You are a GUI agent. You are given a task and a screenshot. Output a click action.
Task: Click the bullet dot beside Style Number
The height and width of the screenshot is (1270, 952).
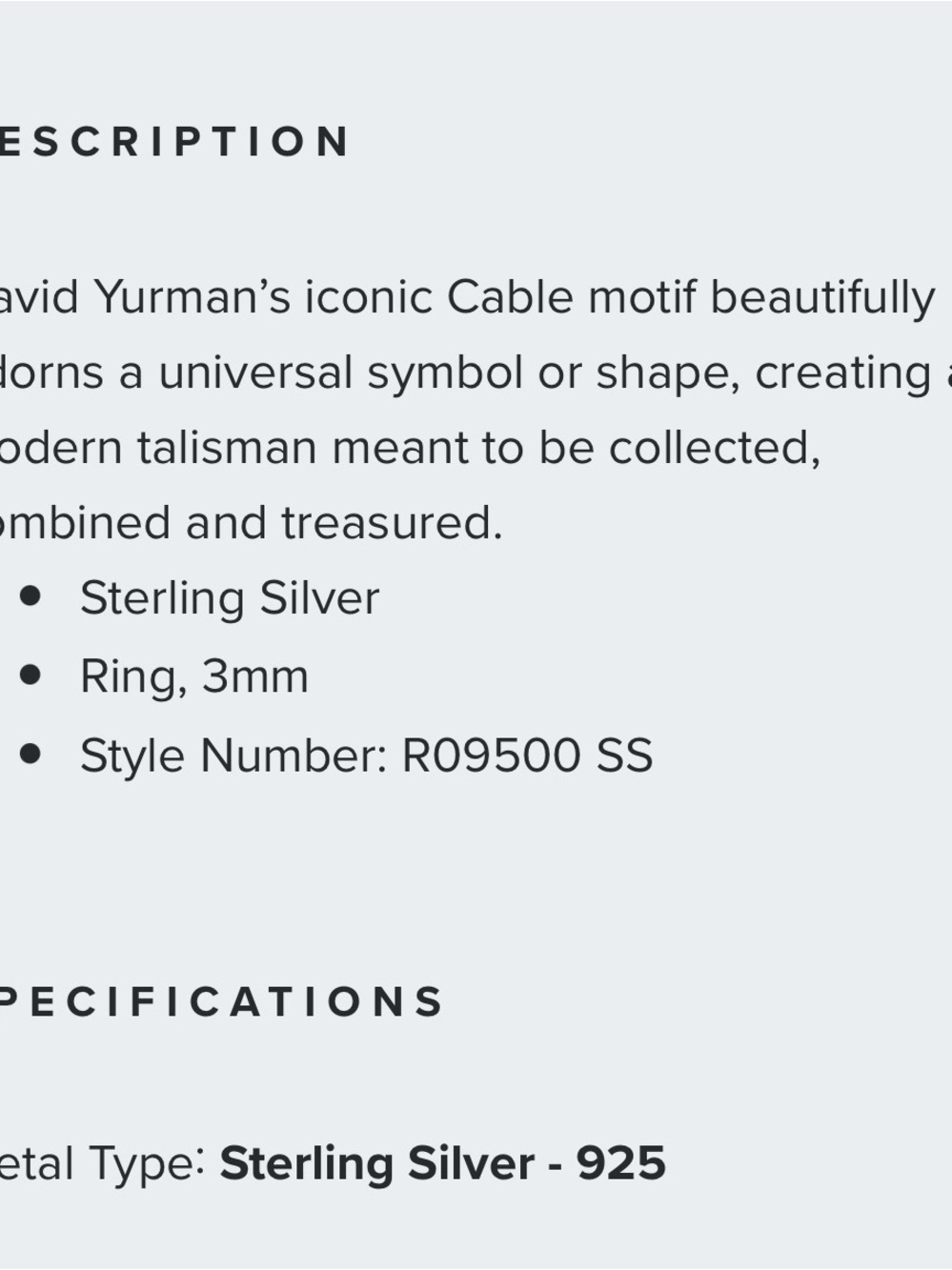pyautogui.click(x=30, y=754)
